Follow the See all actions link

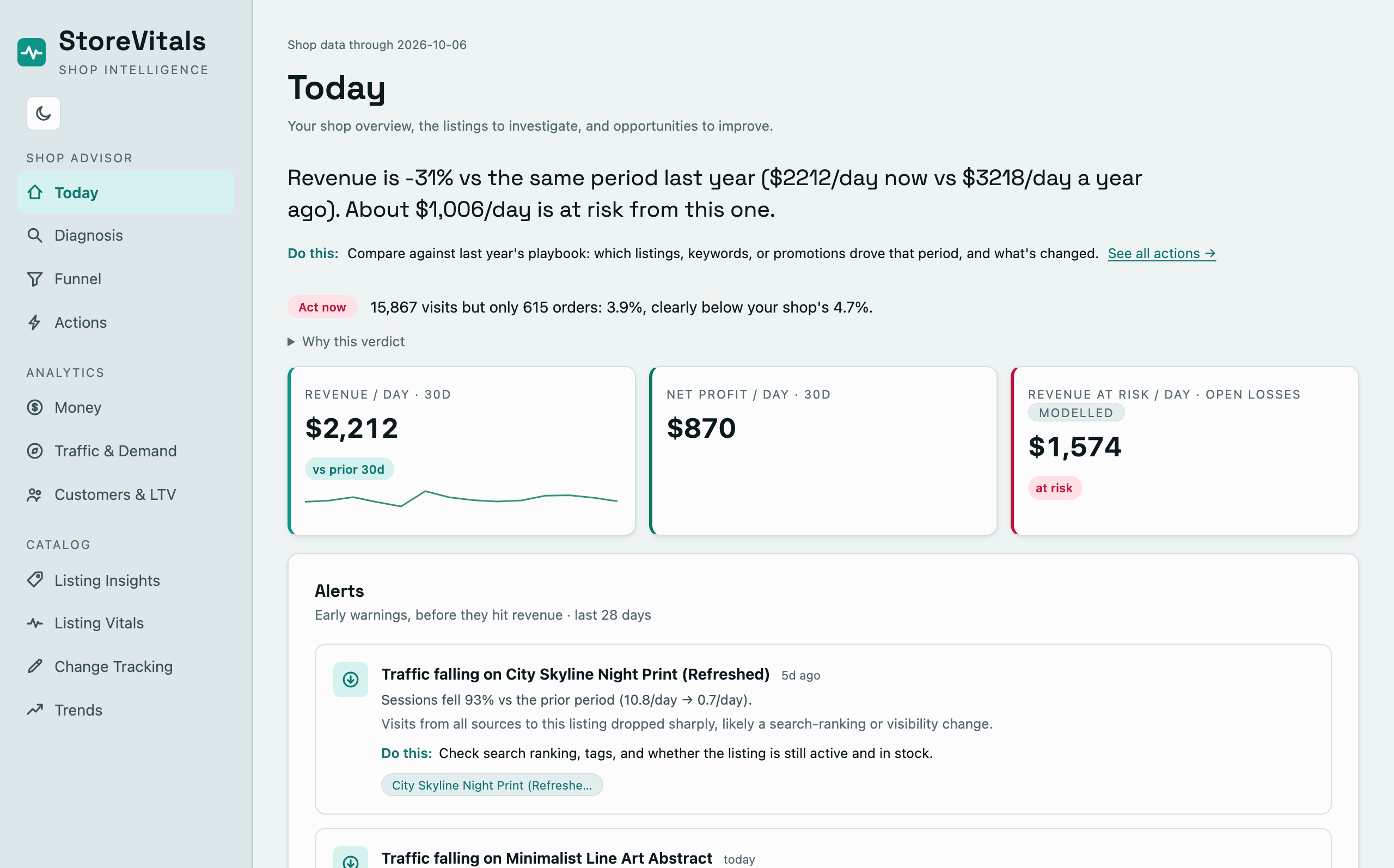[1161, 253]
